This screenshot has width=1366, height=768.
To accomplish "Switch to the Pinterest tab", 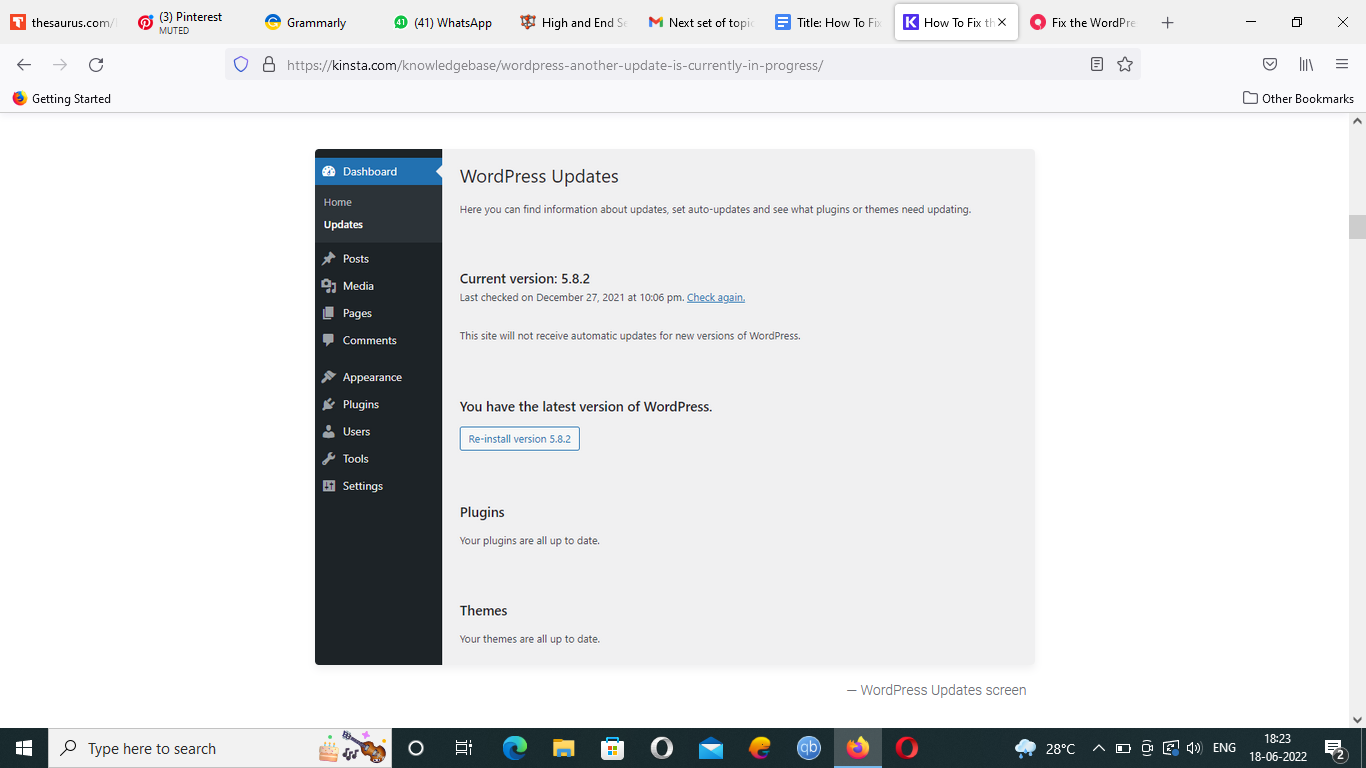I will [x=190, y=22].
